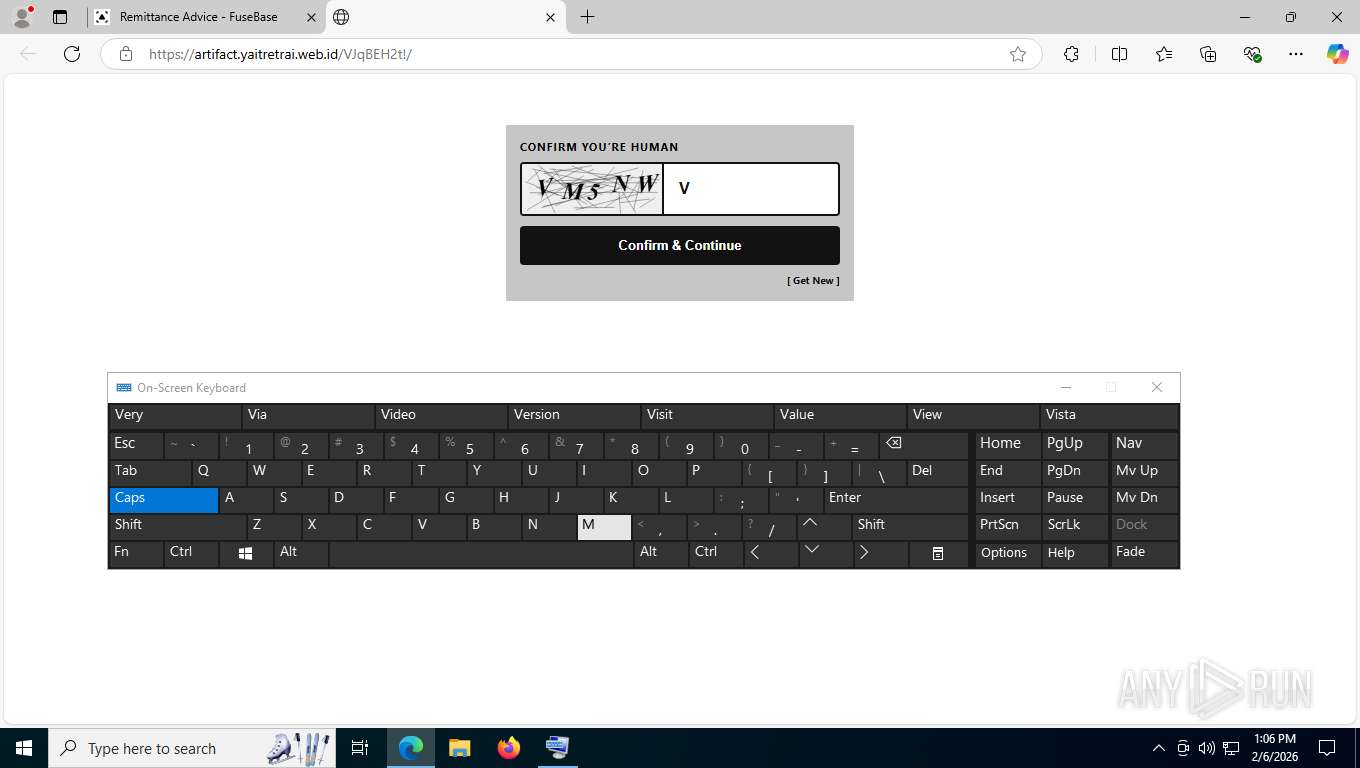Open on-screen keyboard Options
Viewport: 1360px width, 768px height.
tap(1008, 554)
